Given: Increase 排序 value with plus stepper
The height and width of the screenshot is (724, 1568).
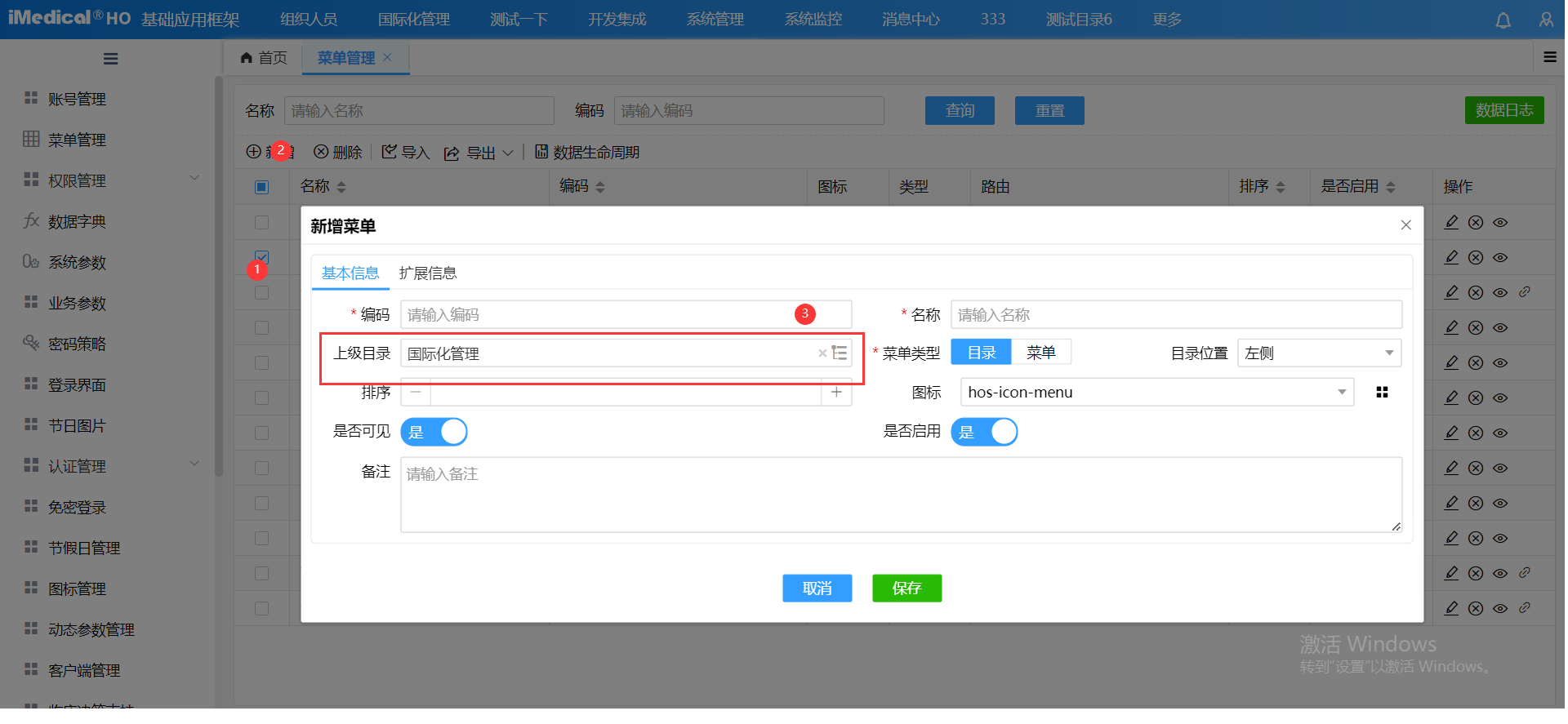Looking at the screenshot, I should pos(836,393).
